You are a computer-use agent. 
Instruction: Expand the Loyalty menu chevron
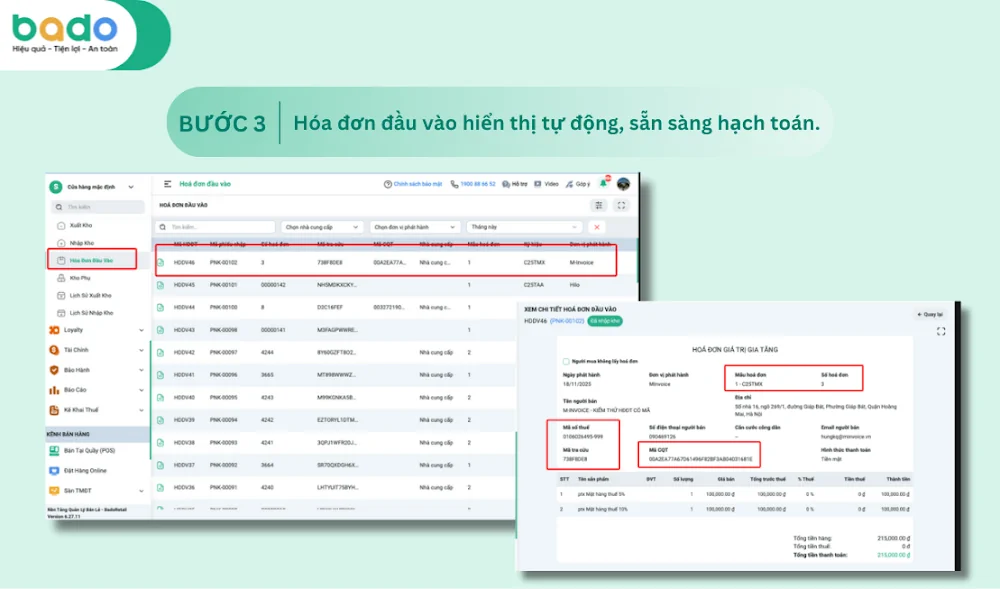[x=141, y=330]
